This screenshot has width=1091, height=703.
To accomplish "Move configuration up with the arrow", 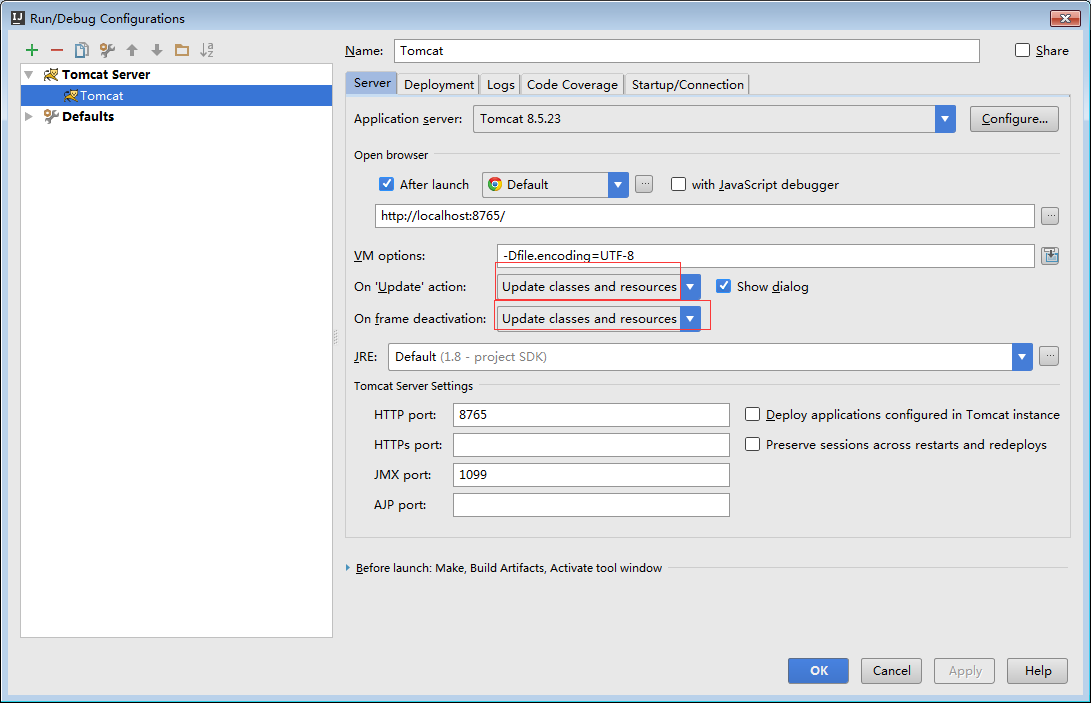I will coord(132,50).
